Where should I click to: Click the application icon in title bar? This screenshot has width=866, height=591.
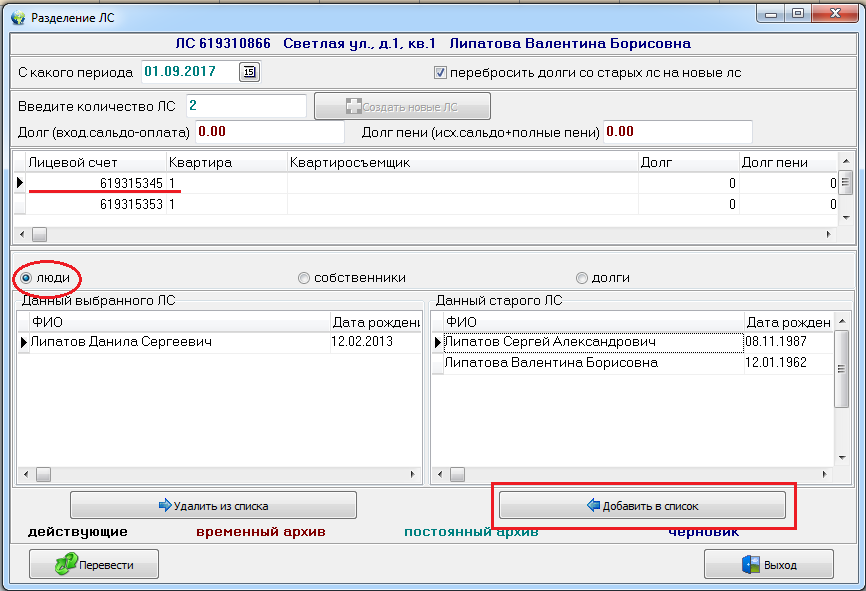(18, 17)
